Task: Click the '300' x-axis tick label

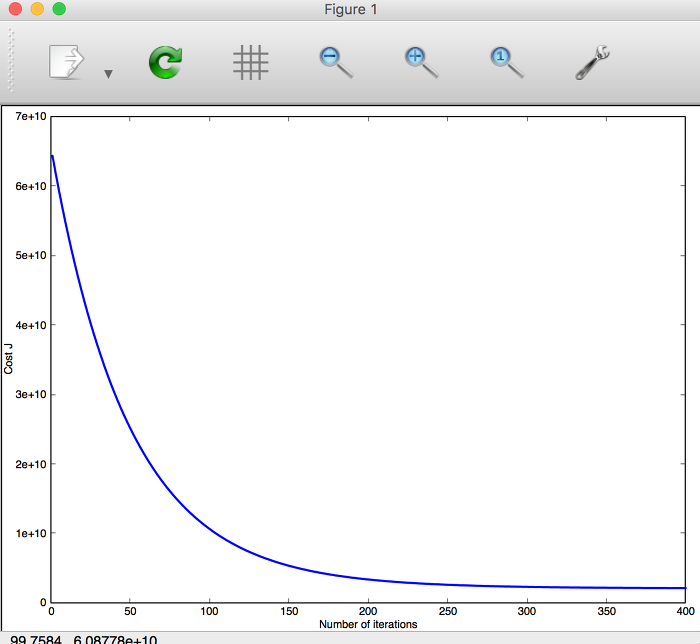Action: coord(527,611)
